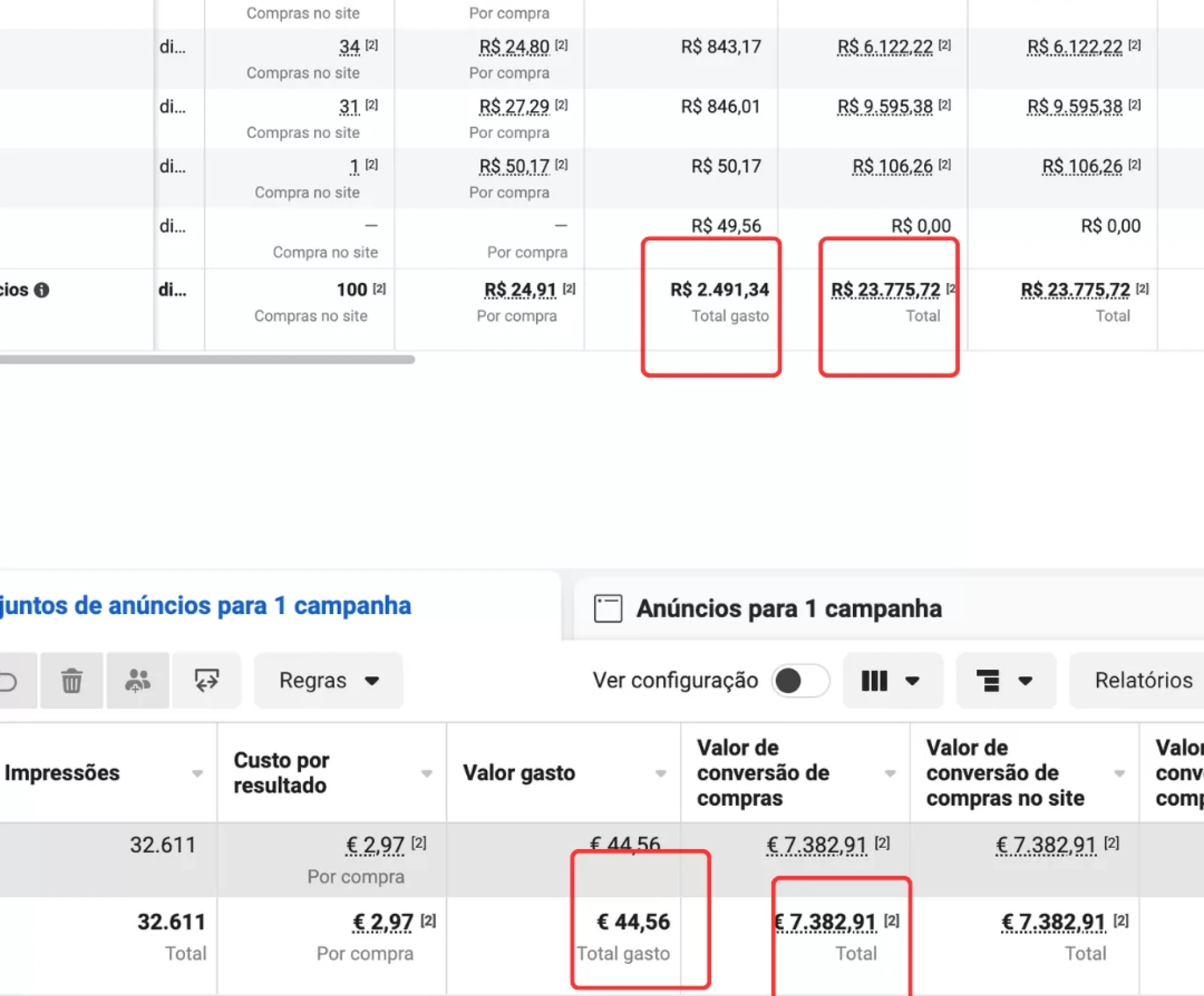Open 'Valor de conversão de compras no site' arrow
This screenshot has height=996, width=1204.
[1119, 774]
